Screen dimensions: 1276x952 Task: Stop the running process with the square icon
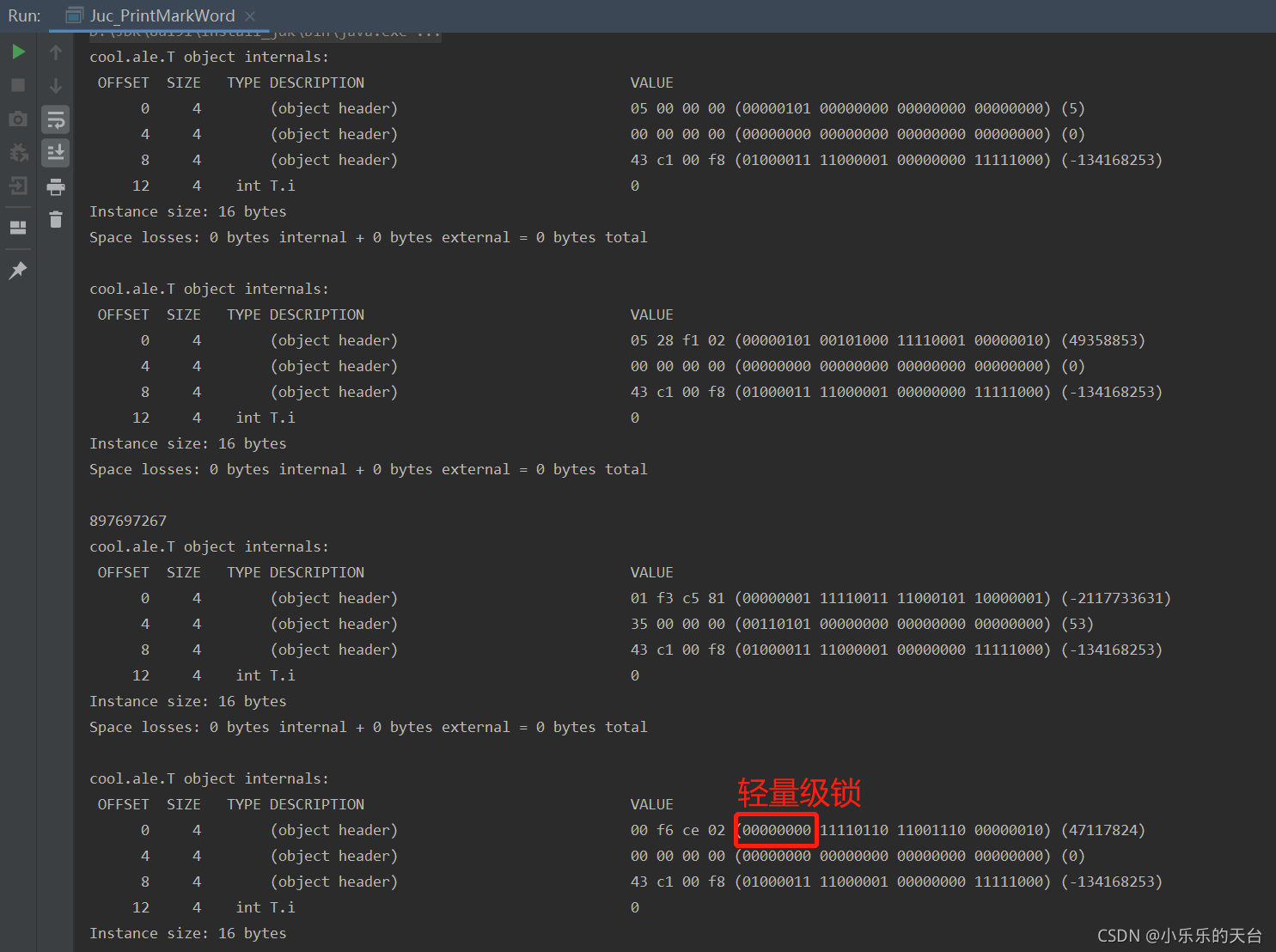pyautogui.click(x=18, y=85)
